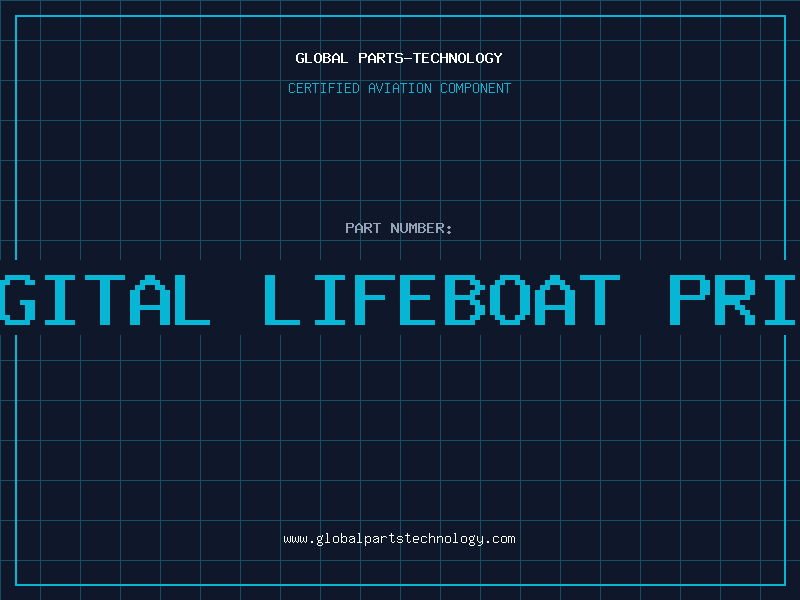Click the GLOBAL PARTS-TECHNOLOGY heading
This screenshot has height=600, width=800.
399,58
